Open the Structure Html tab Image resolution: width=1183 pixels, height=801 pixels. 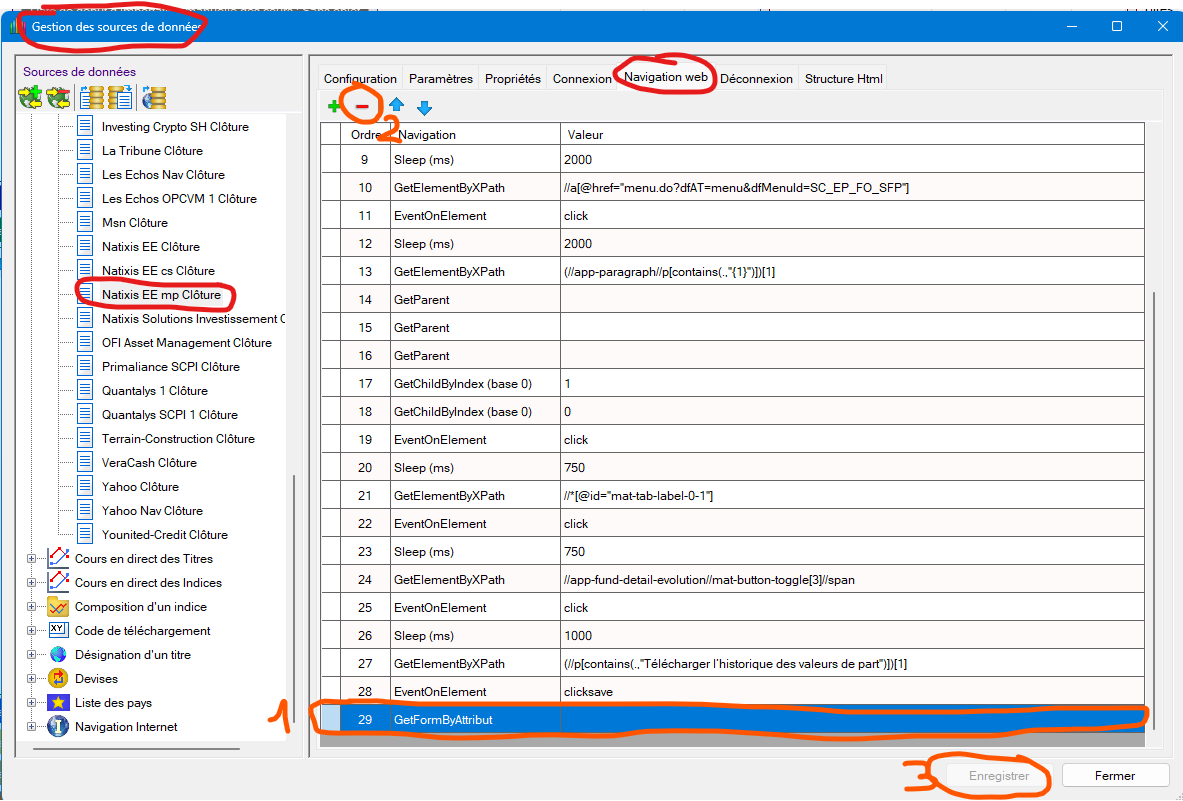point(843,79)
